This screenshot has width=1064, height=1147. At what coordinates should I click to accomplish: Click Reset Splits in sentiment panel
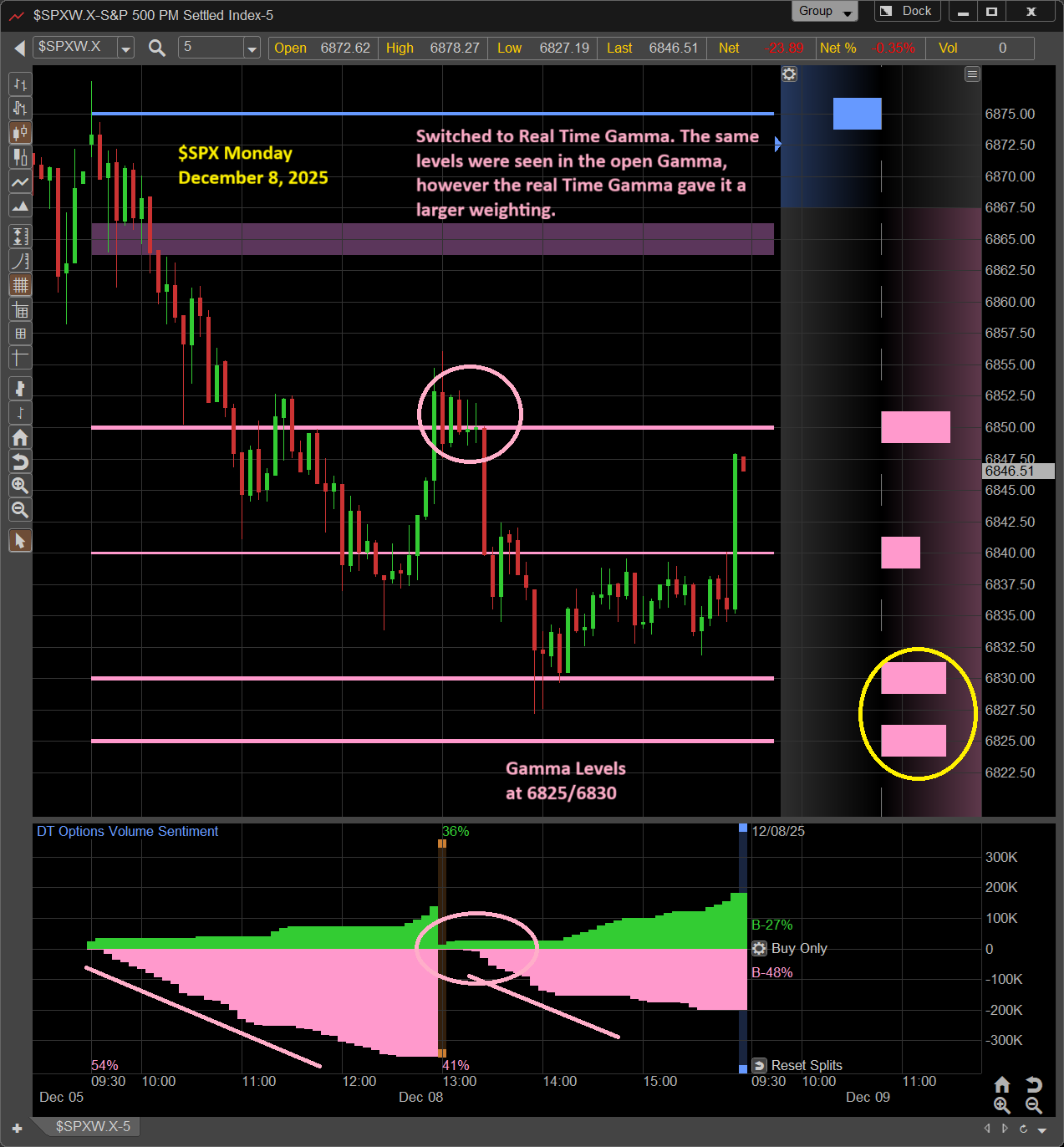(798, 1065)
